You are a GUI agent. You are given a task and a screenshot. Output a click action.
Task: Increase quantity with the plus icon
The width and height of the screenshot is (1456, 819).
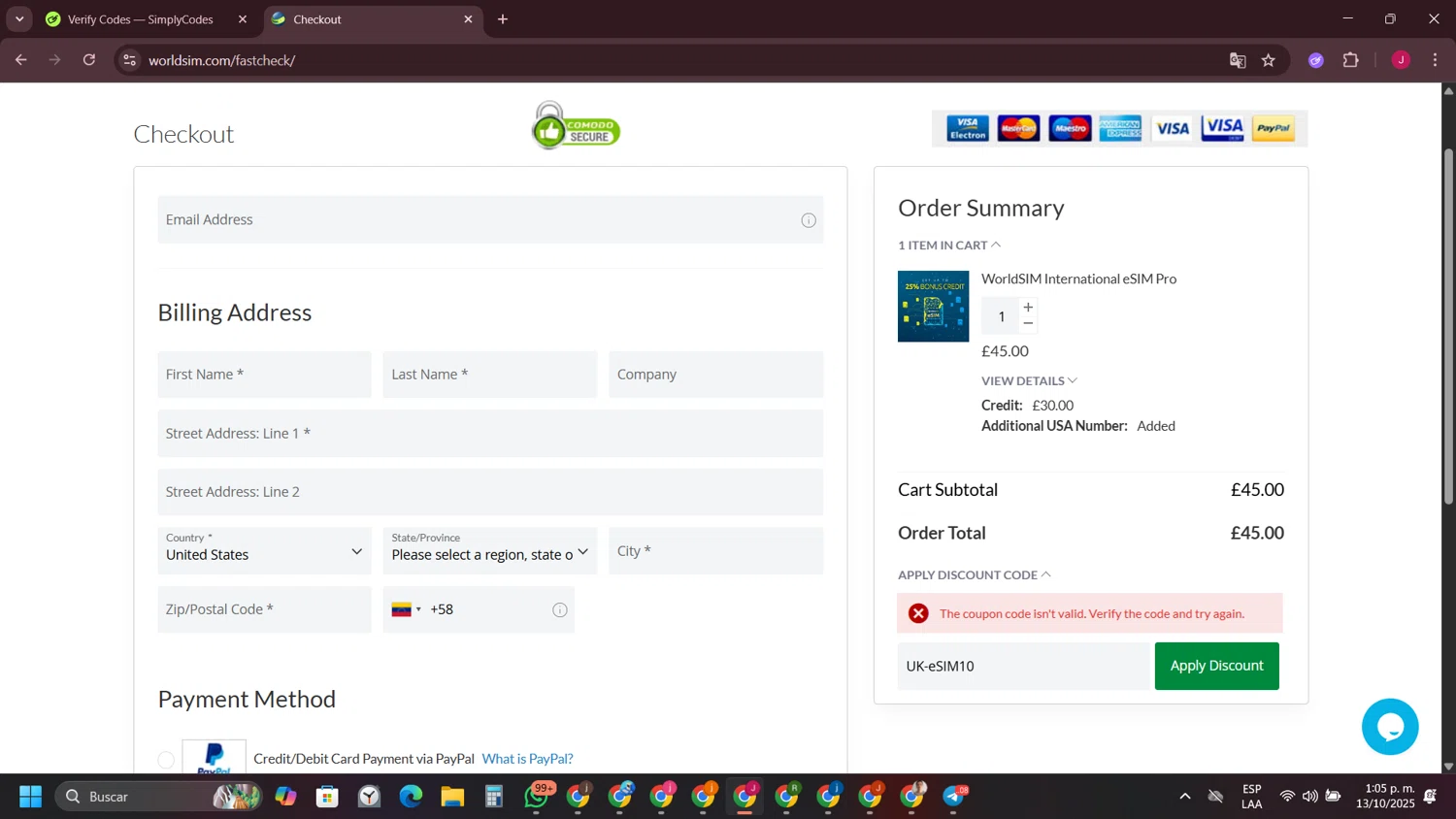click(1028, 307)
